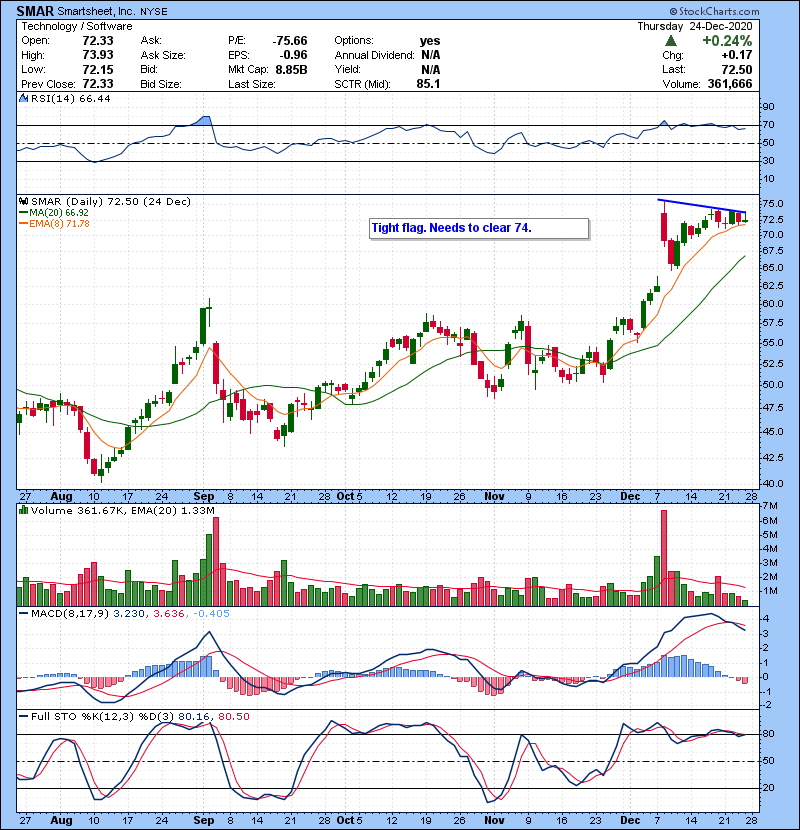This screenshot has height=830, width=800.
Task: Click the MA(20) 66.92 legend entry
Action: click(x=53, y=212)
